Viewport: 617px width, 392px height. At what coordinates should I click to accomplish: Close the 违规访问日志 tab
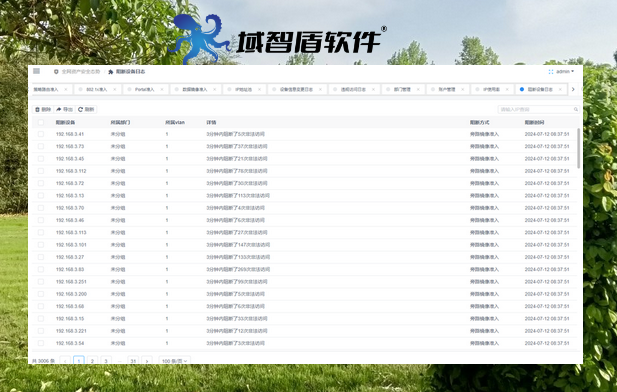tap(373, 89)
